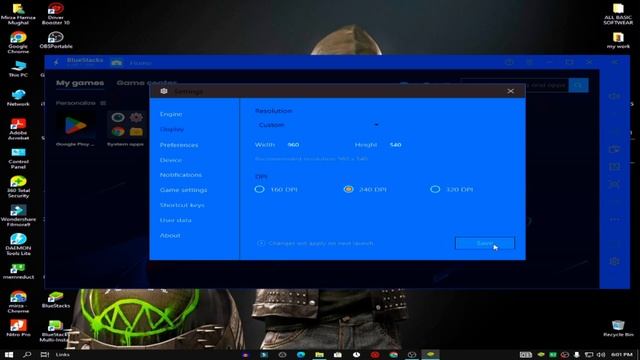Click the blue search button in BlueStacks
Screen dimensions: 640x360
(x=578, y=85)
